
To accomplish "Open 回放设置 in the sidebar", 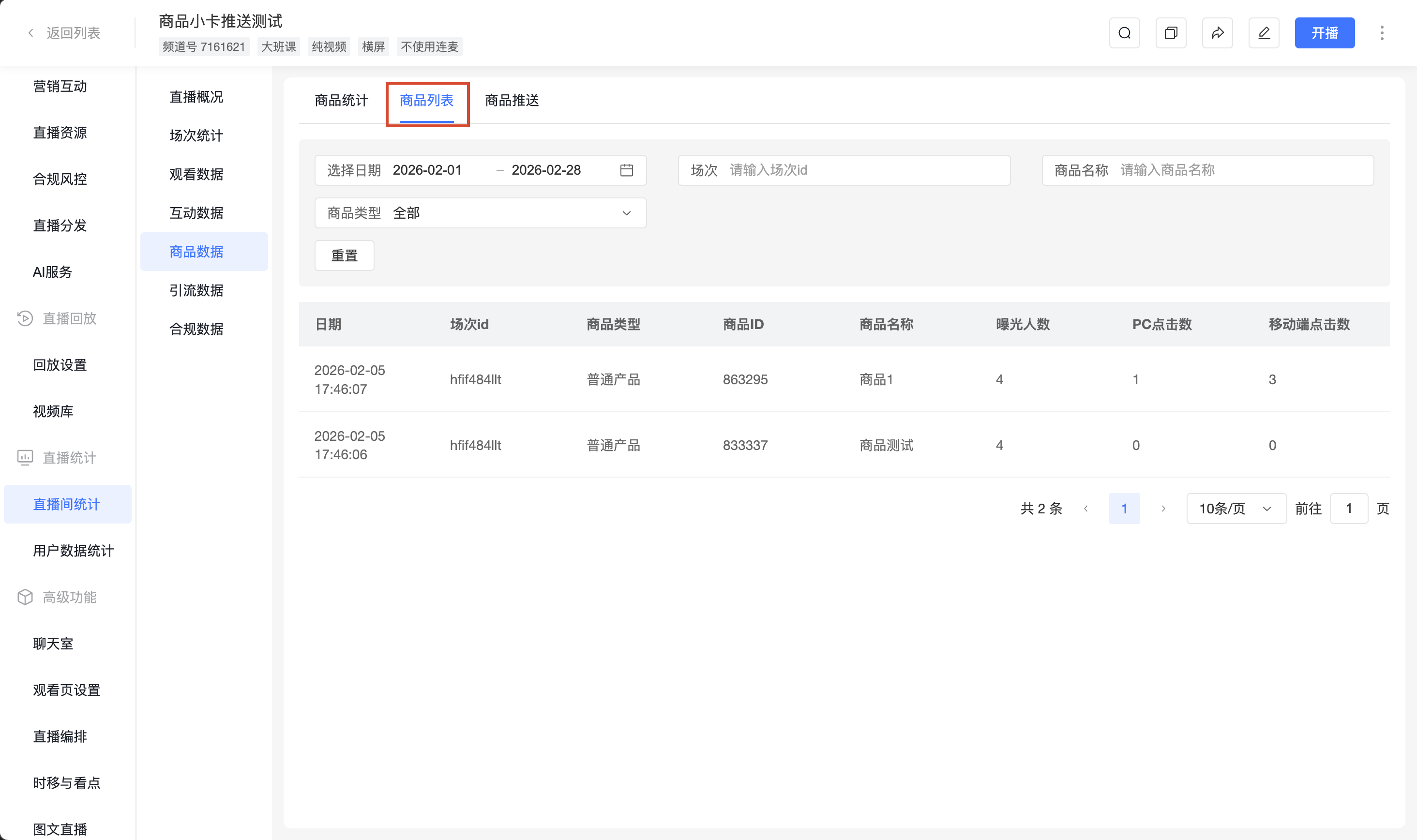I will point(67,364).
